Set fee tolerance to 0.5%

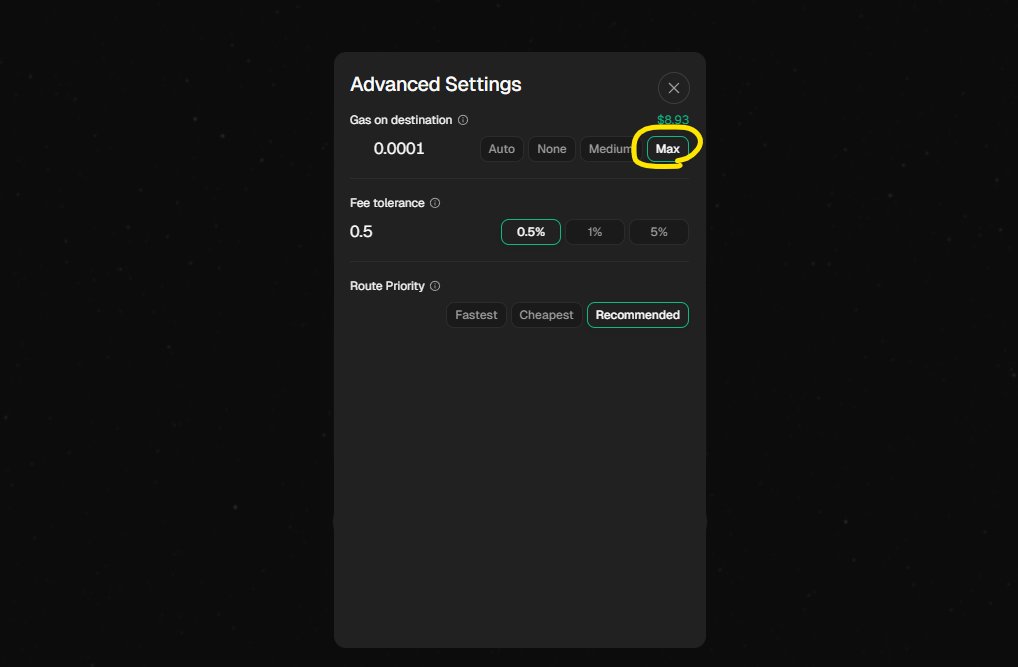click(x=530, y=232)
